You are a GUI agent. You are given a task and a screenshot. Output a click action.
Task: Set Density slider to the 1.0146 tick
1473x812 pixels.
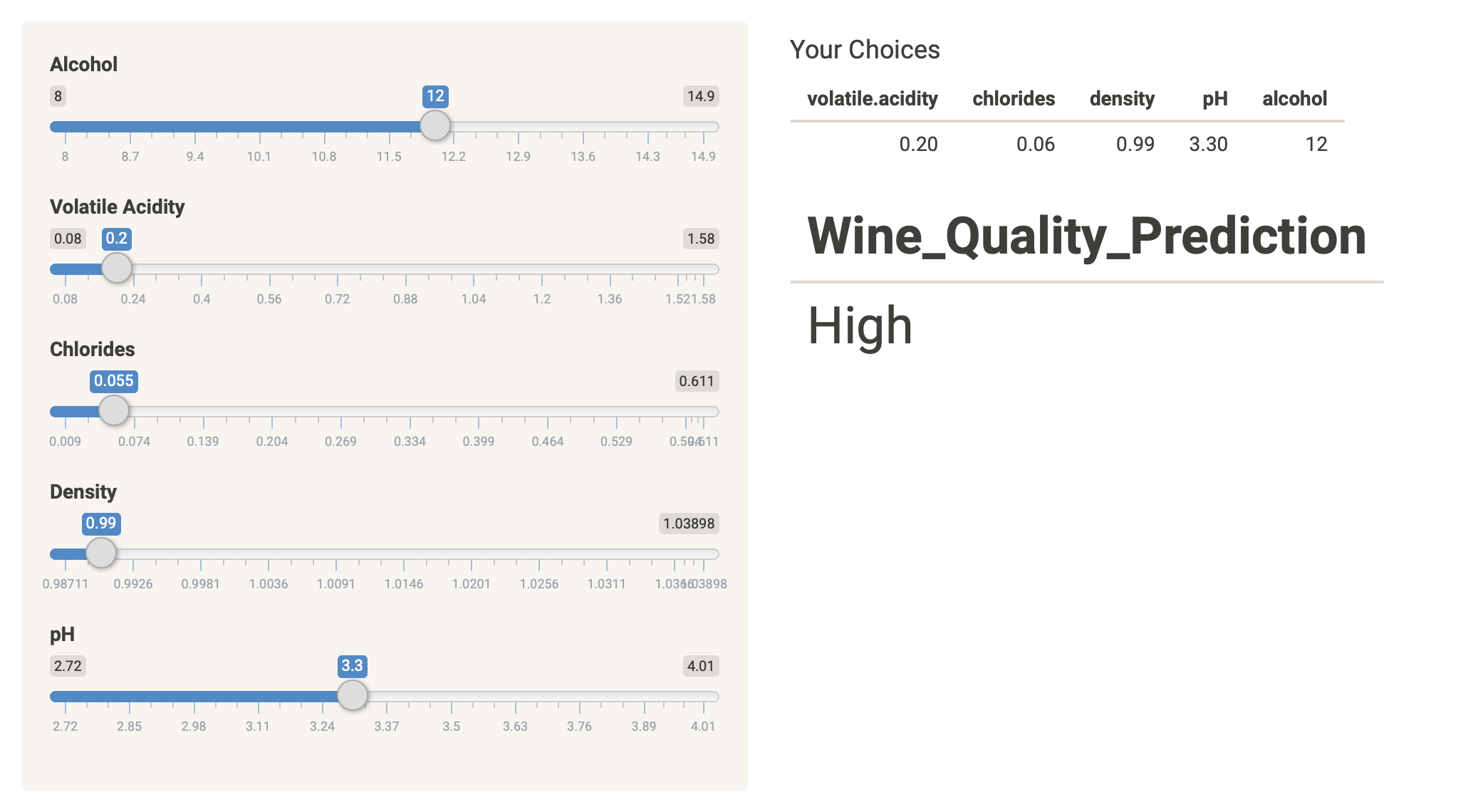[404, 554]
